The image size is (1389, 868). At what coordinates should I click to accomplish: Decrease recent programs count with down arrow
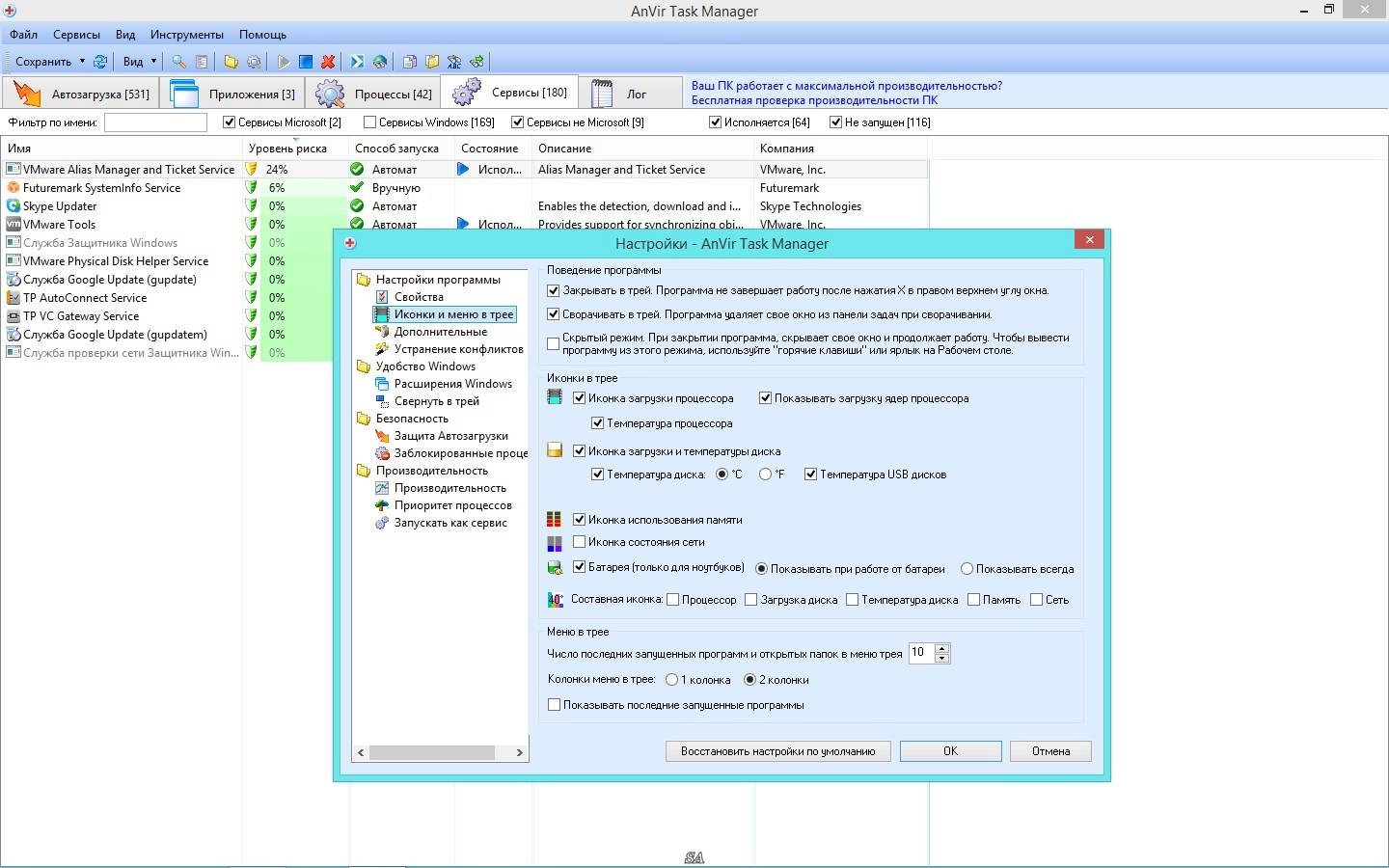coord(942,659)
